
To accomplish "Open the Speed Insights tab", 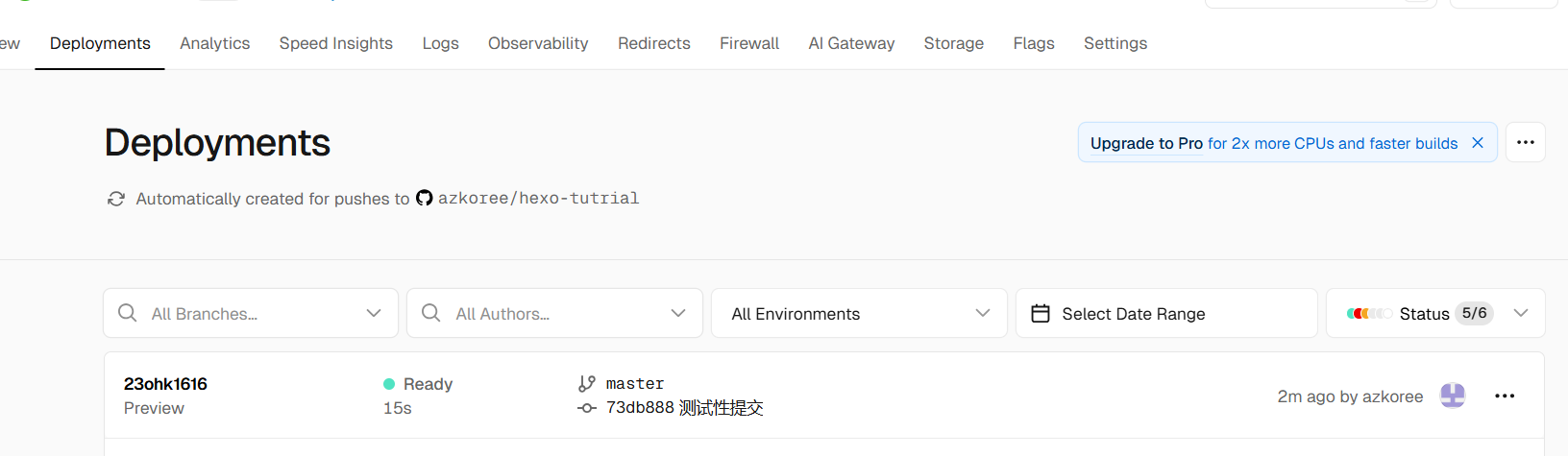I will (x=335, y=43).
